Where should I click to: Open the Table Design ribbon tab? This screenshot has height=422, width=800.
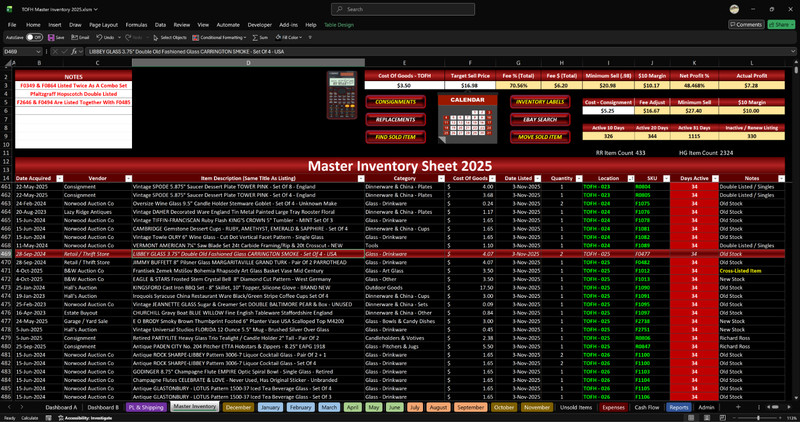(339, 24)
